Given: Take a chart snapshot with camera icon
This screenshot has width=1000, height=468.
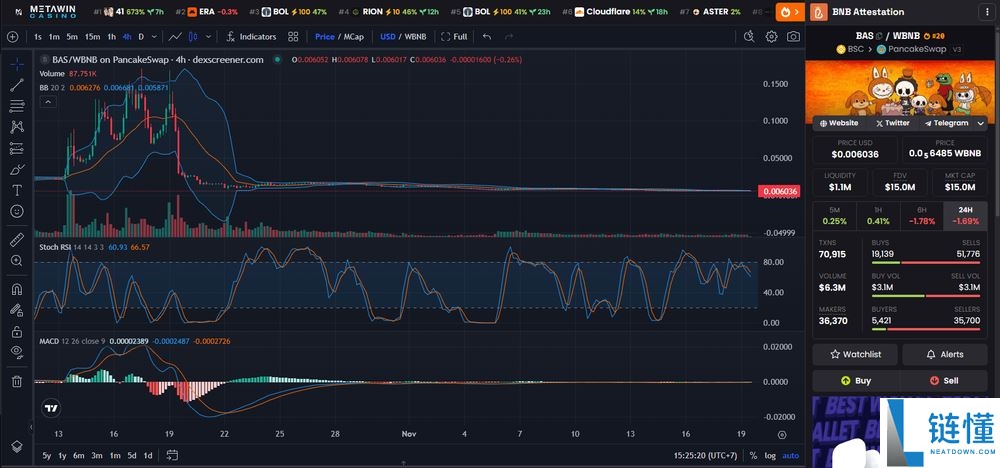Looking at the screenshot, I should pos(793,36).
